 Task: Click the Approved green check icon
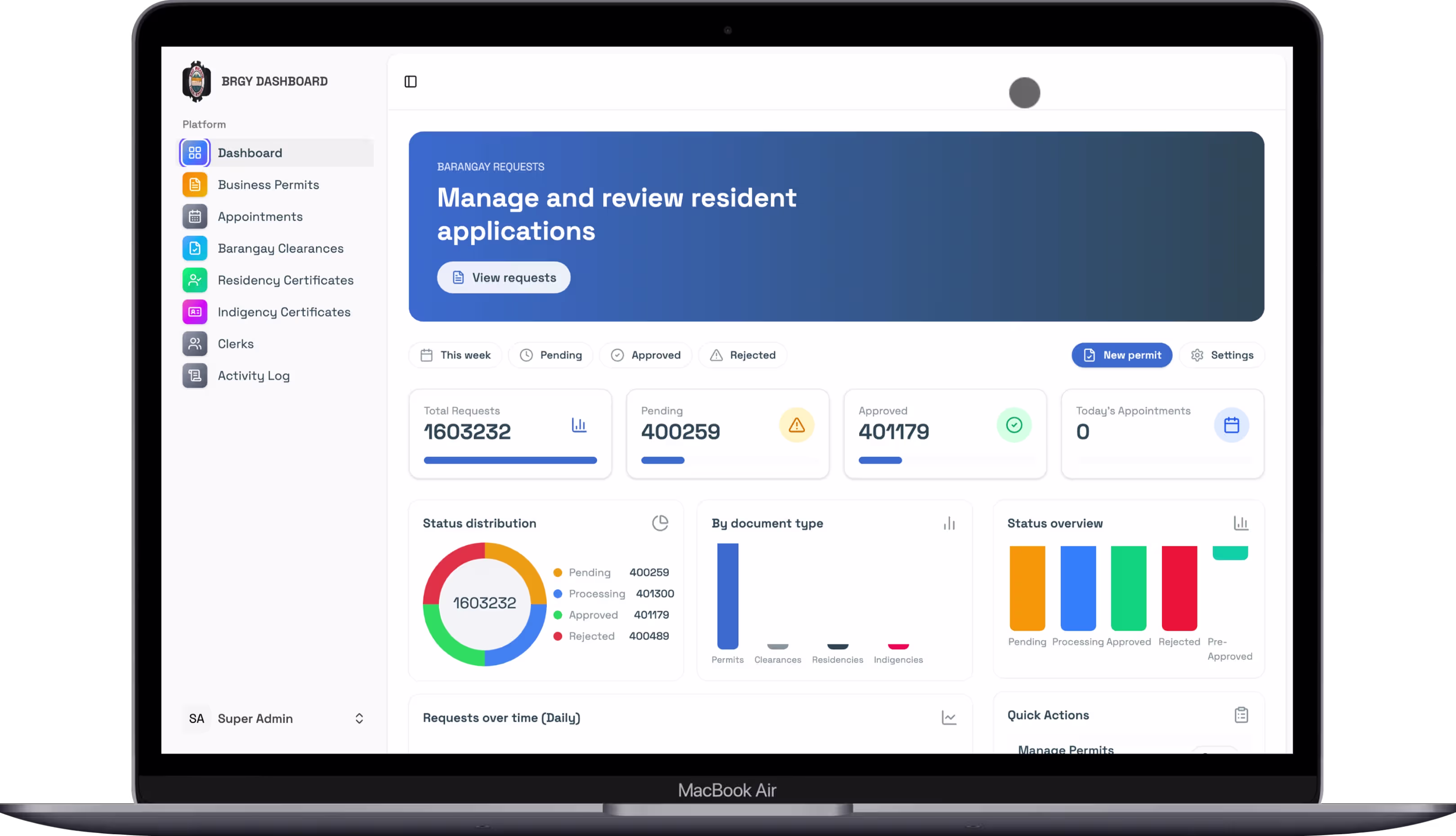[1014, 425]
